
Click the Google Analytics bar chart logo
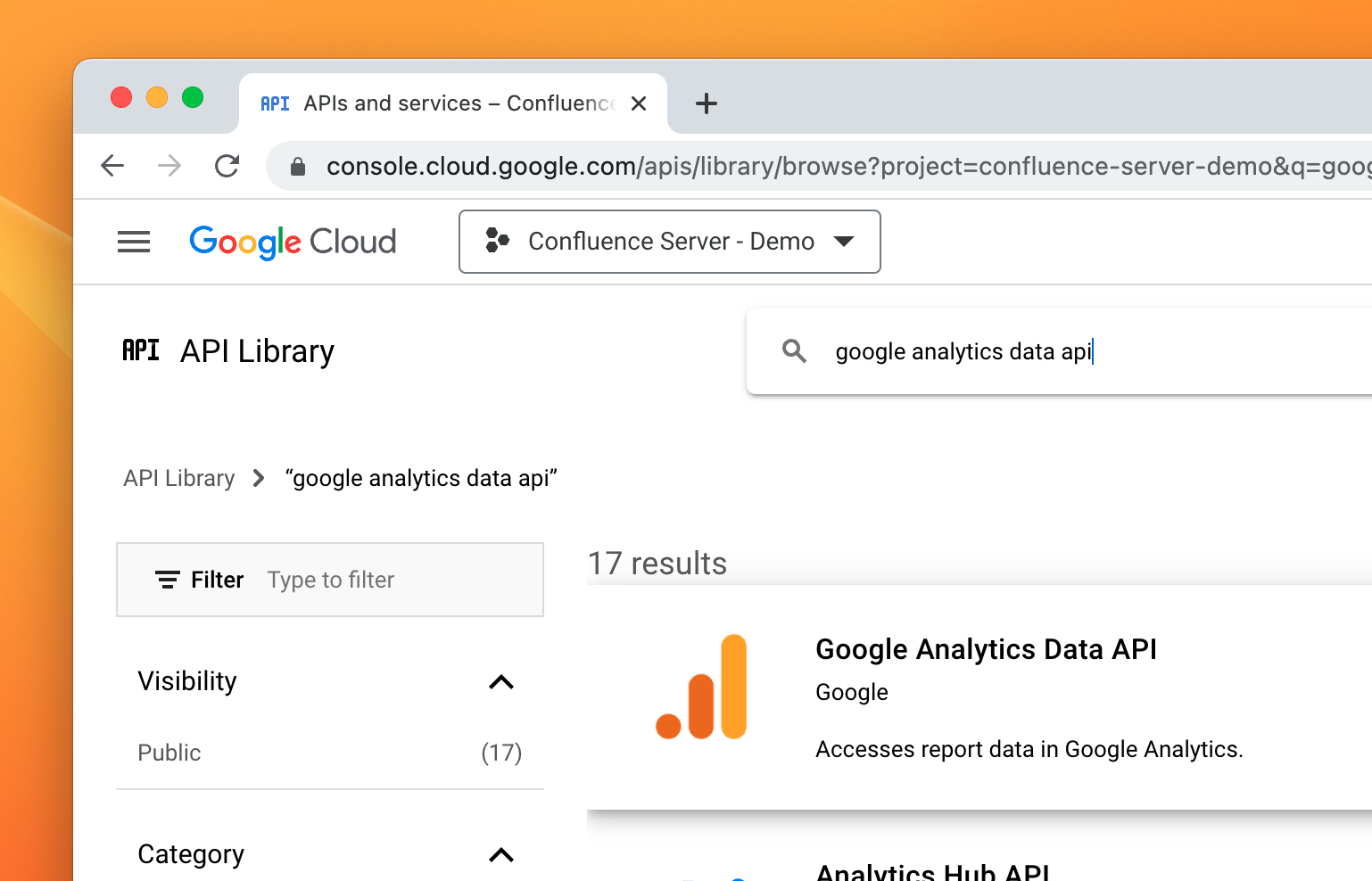click(702, 688)
